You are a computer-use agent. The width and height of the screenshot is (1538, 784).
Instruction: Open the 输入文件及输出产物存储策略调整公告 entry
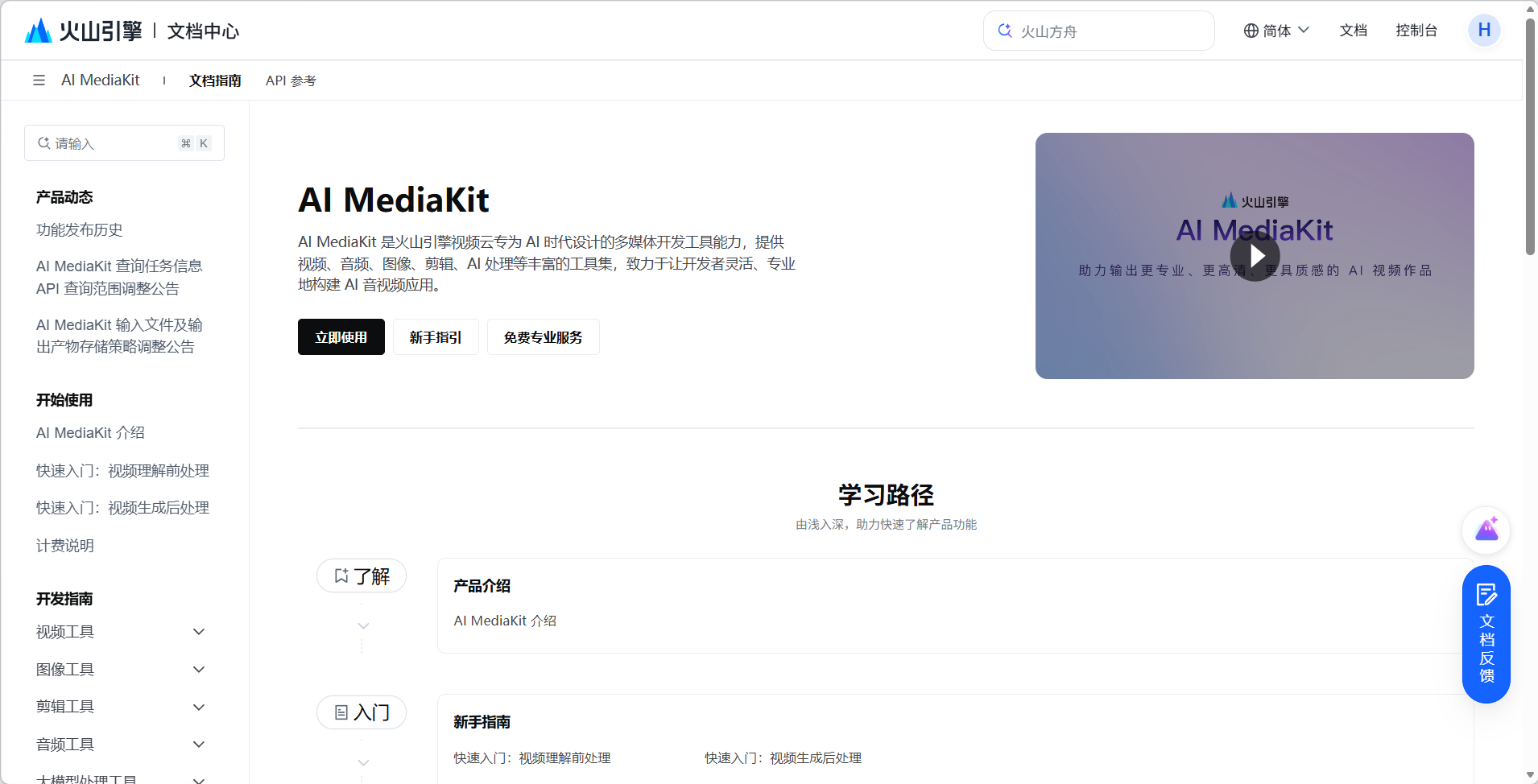(x=119, y=336)
